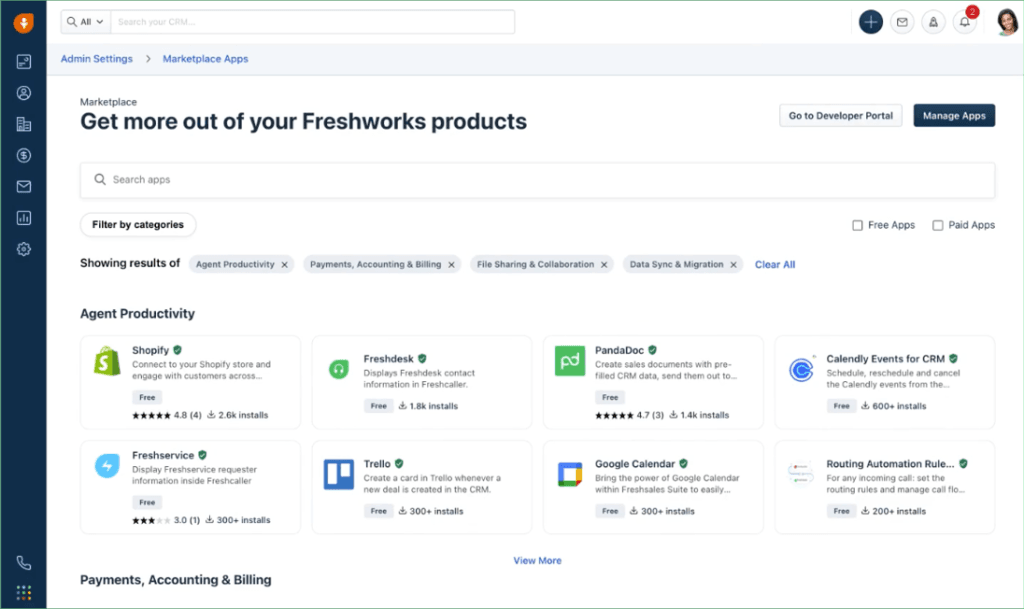This screenshot has height=609, width=1024.
Task: Focus the Search apps field
Action: tap(537, 180)
